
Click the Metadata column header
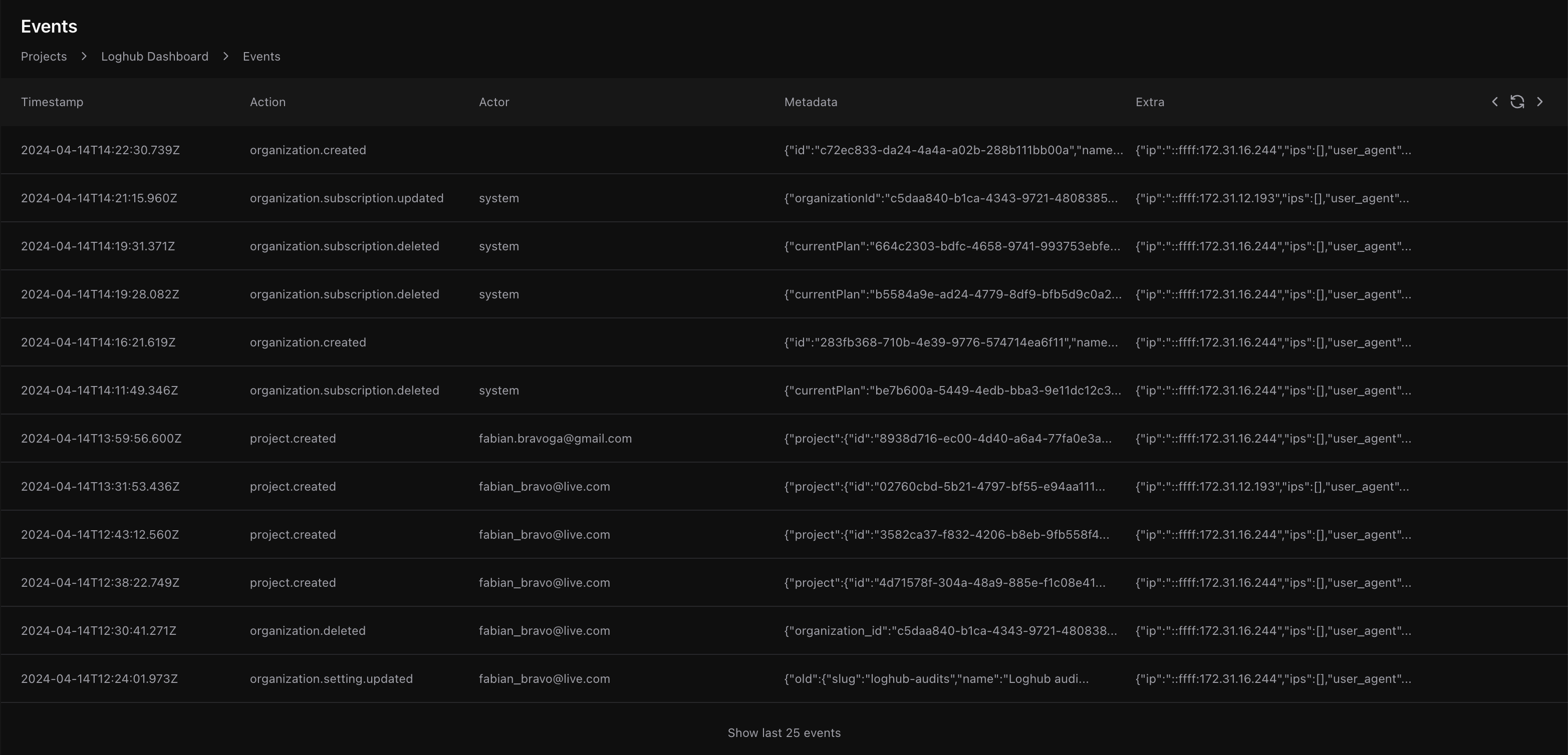coord(810,102)
